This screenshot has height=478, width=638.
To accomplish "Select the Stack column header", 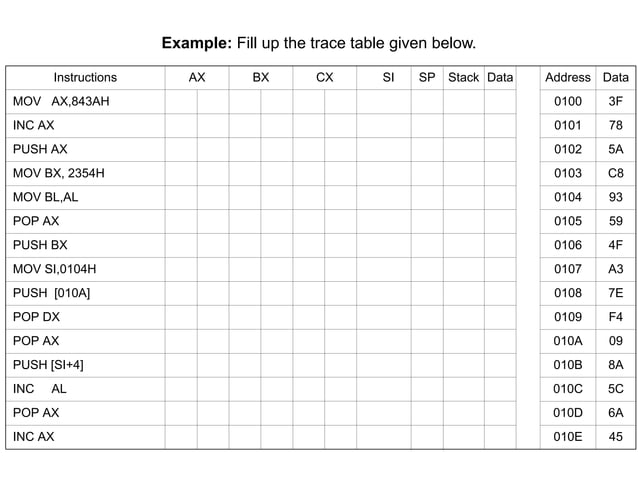I will point(463,77).
